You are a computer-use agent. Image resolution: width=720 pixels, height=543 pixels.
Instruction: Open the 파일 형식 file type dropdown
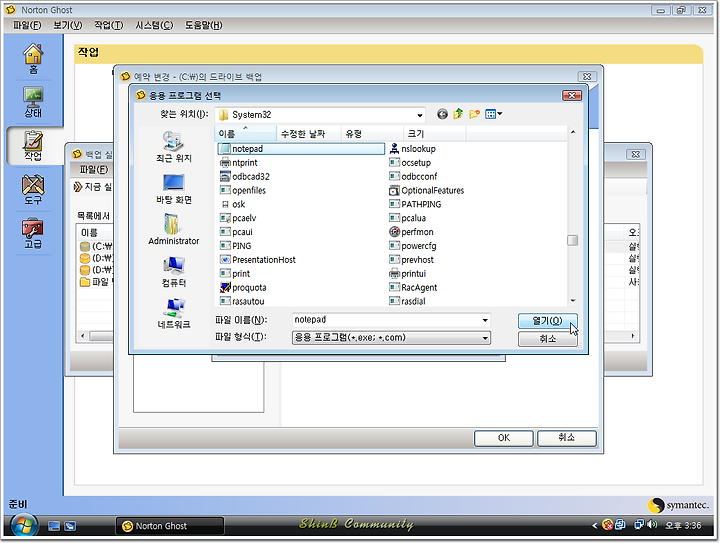coord(391,338)
